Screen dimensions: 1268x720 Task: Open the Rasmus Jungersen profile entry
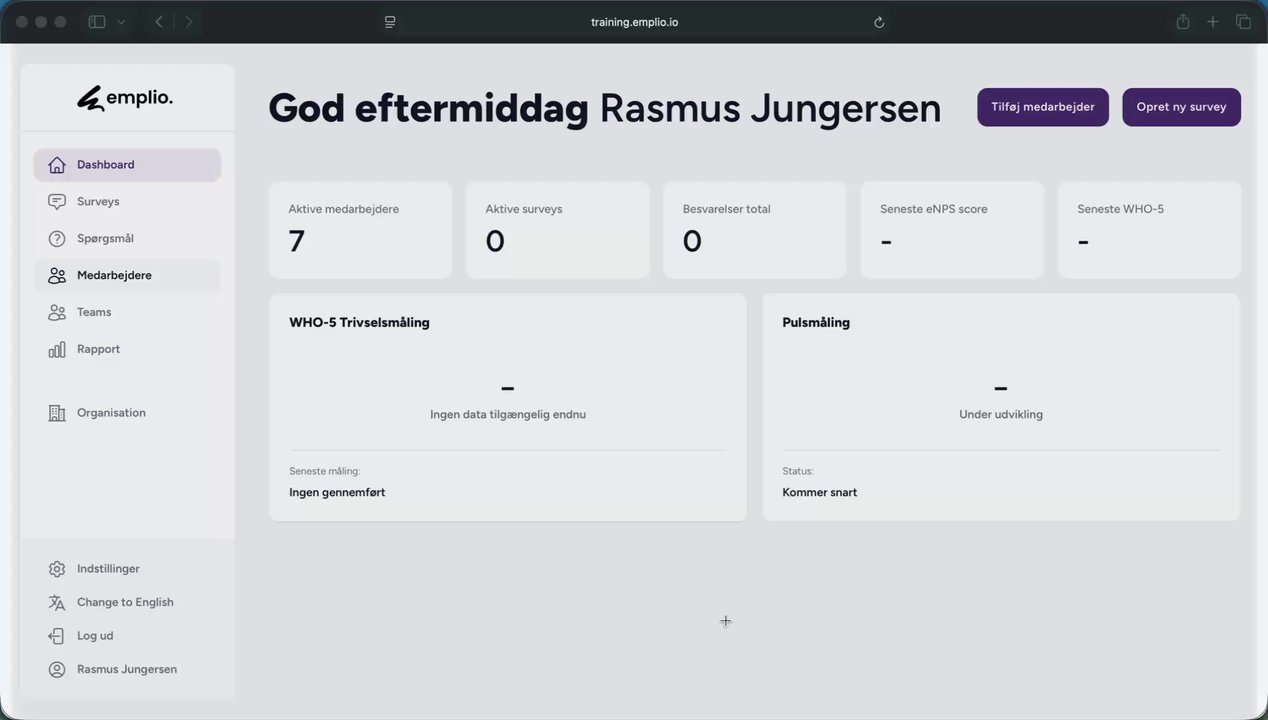[127, 670]
